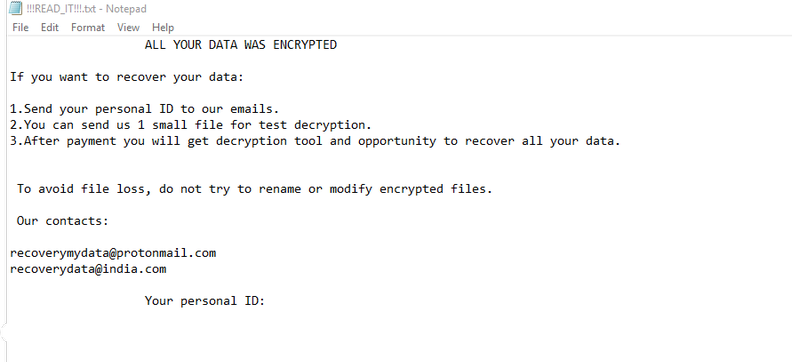Open the Format menu
The width and height of the screenshot is (792, 362).
(88, 27)
